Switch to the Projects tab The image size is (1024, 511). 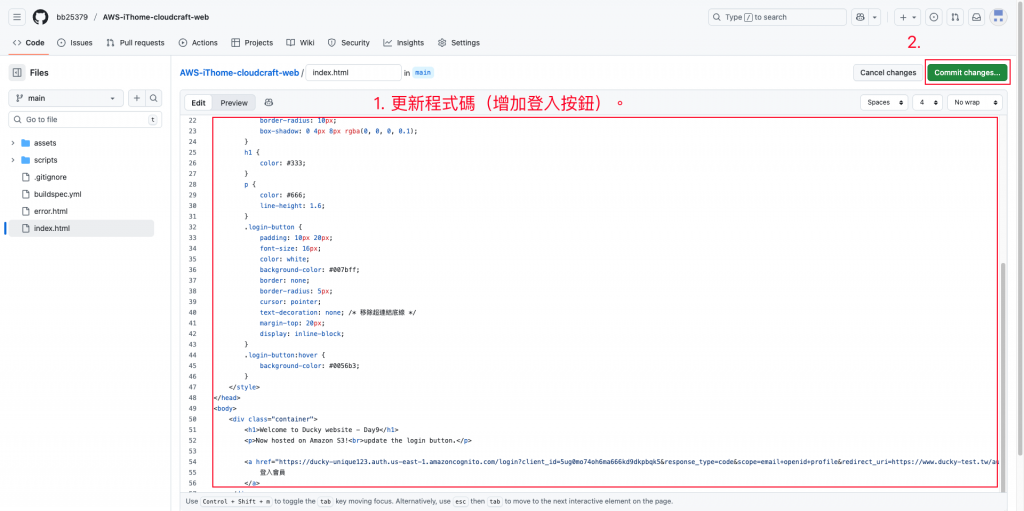pos(252,42)
